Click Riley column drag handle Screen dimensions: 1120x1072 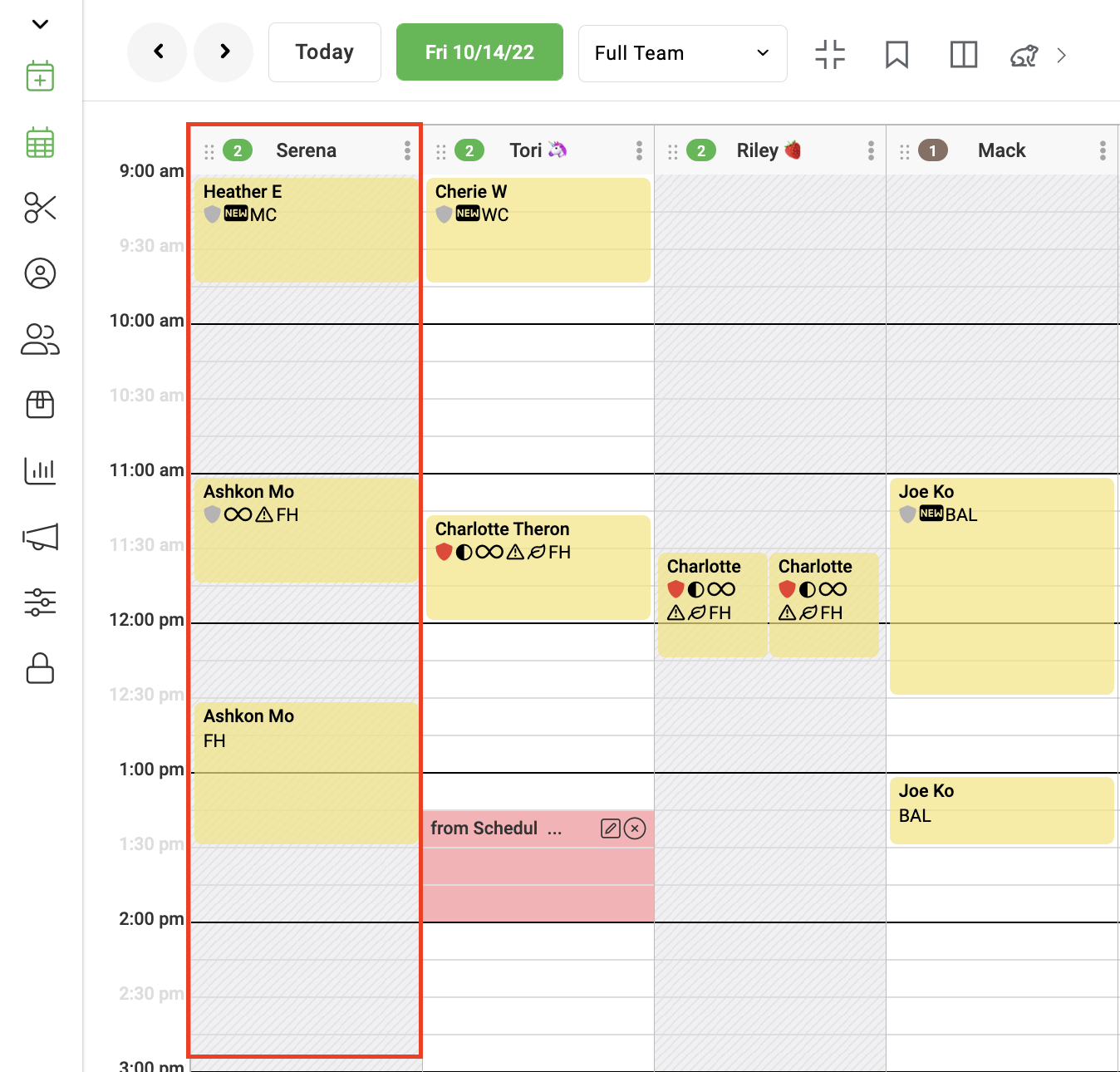coord(673,151)
